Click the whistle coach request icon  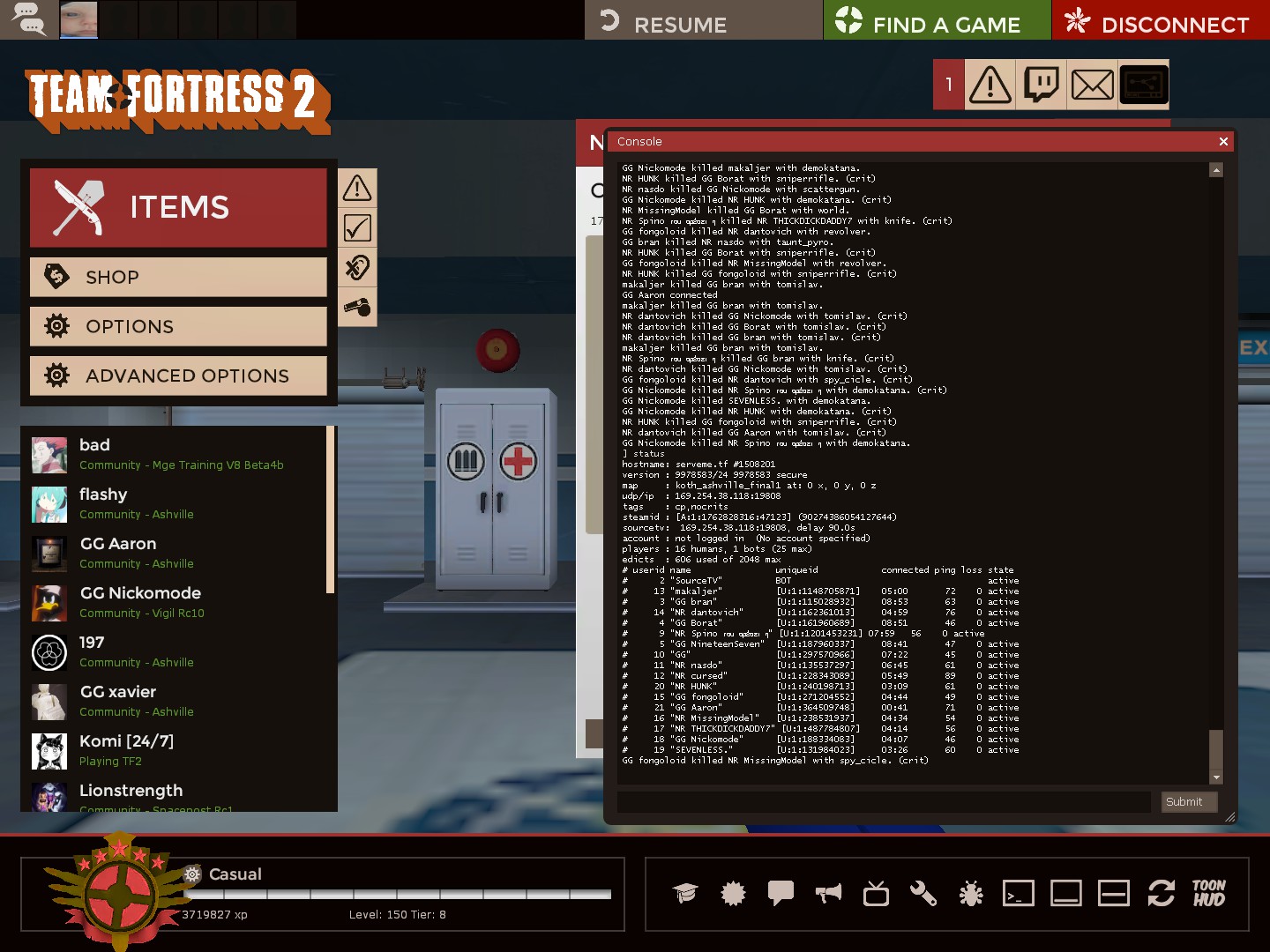tap(357, 307)
